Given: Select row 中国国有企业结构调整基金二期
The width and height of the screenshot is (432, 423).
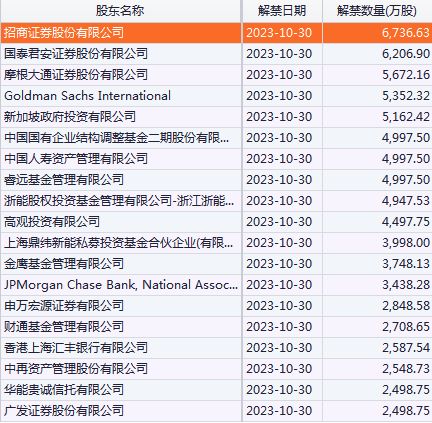Looking at the screenshot, I should [x=216, y=138].
